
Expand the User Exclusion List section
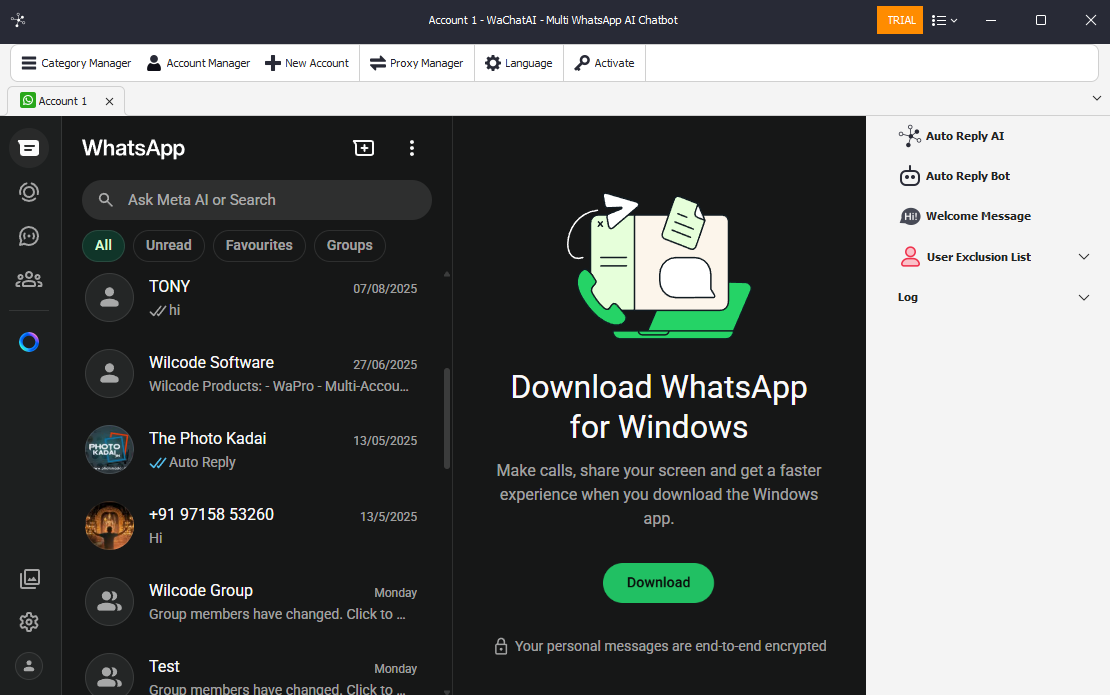(x=1084, y=256)
